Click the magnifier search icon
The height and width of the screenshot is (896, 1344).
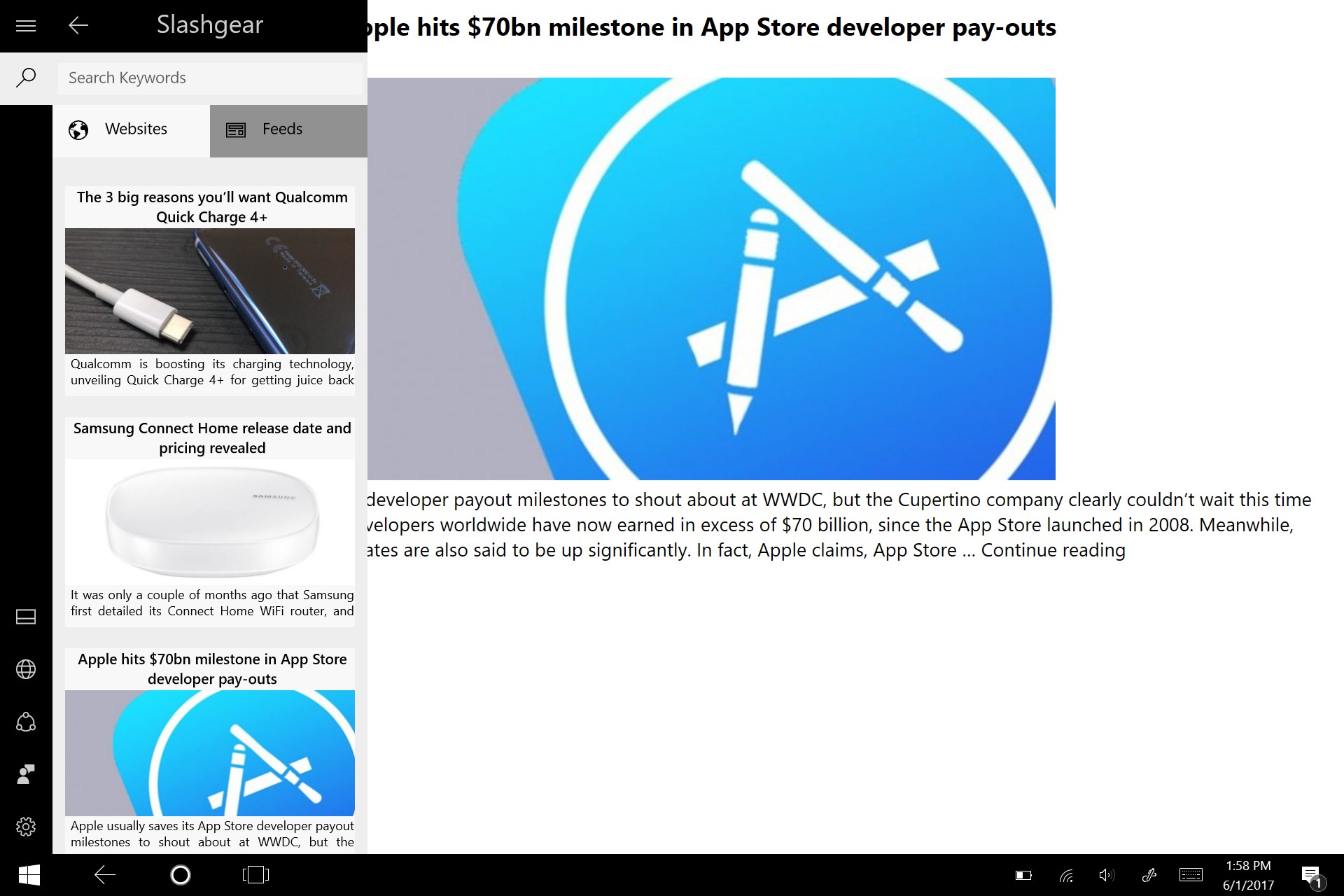26,78
